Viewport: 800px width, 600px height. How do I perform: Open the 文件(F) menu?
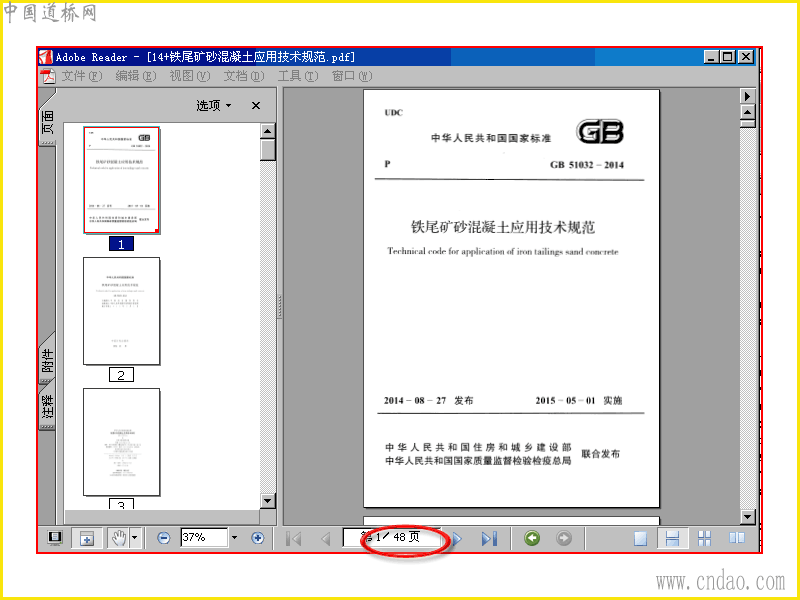82,76
